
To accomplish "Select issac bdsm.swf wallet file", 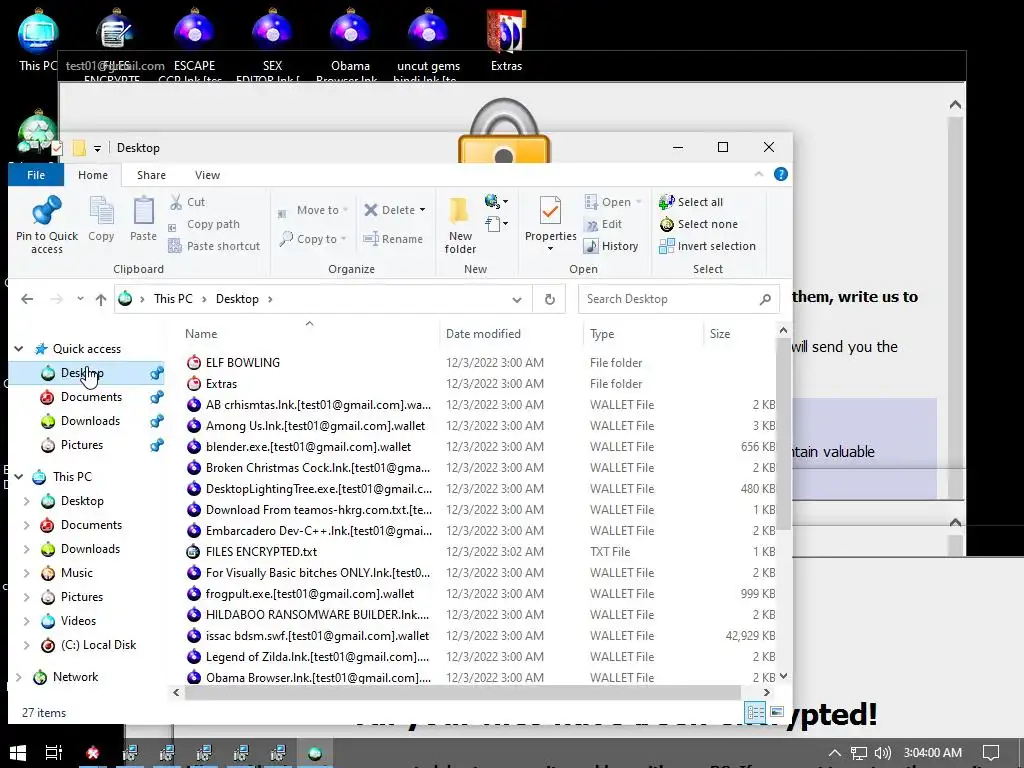I will [x=317, y=635].
